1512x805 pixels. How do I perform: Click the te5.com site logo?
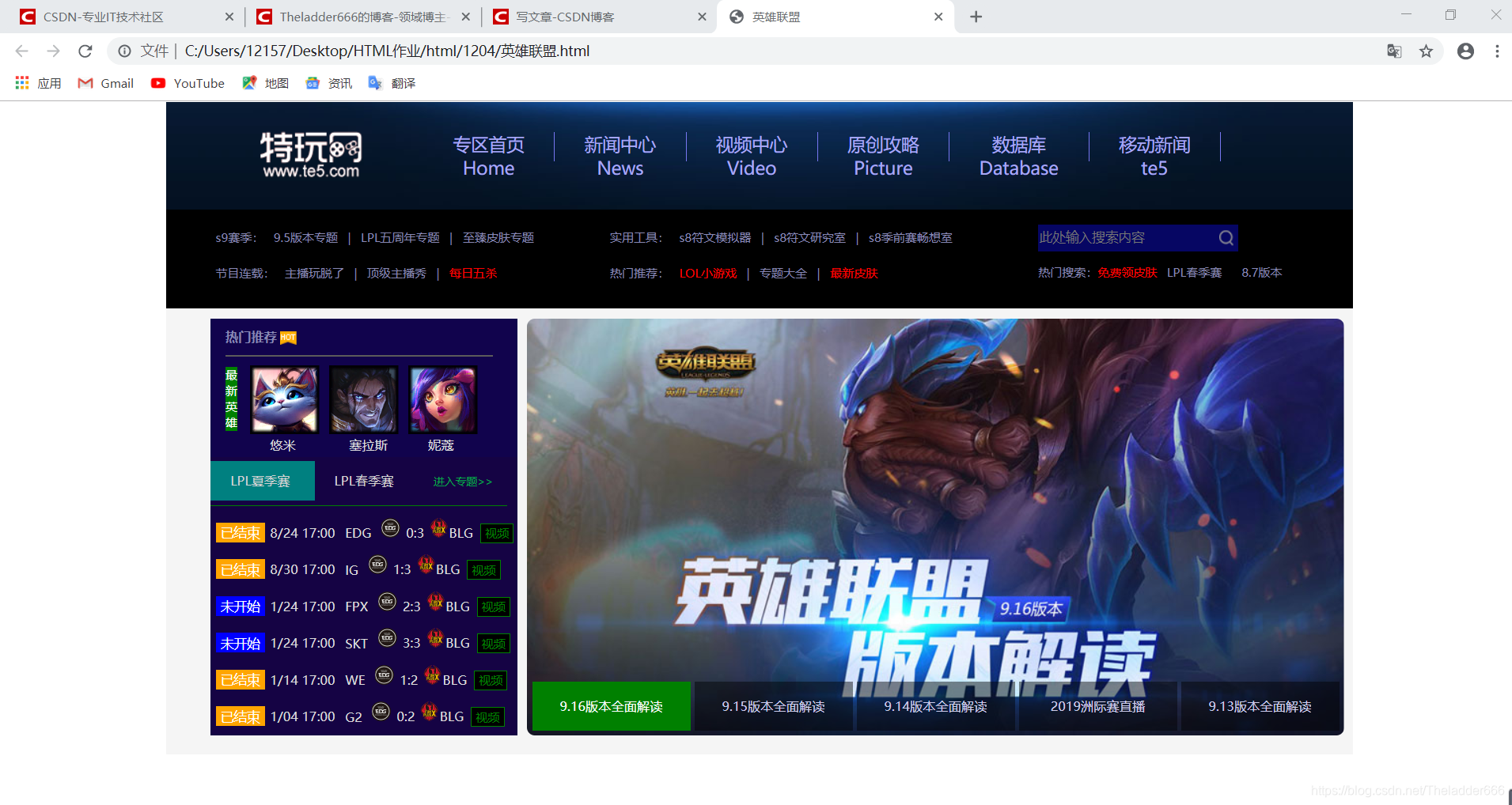coord(311,155)
